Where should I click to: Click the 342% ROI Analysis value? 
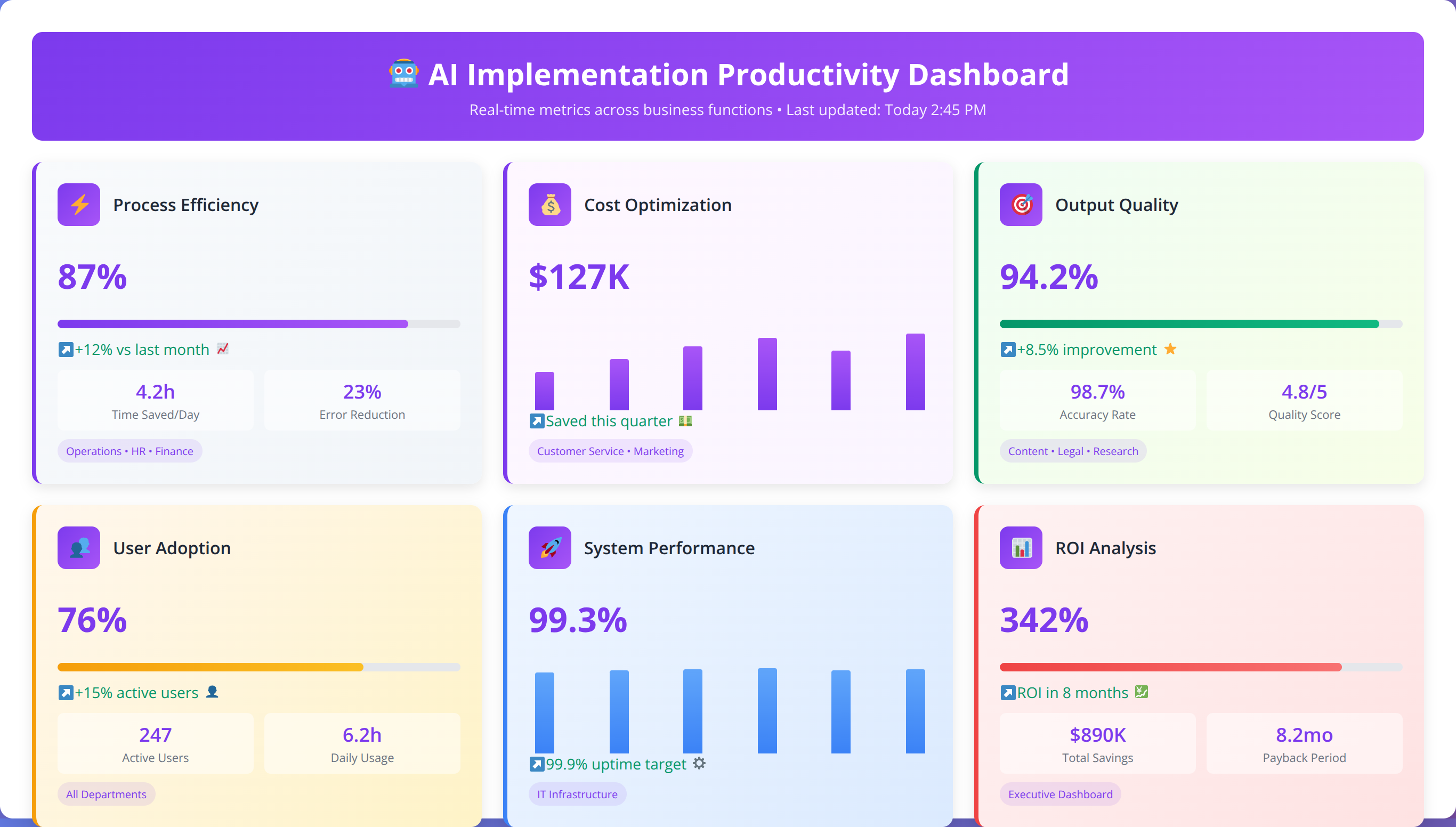tap(1044, 620)
